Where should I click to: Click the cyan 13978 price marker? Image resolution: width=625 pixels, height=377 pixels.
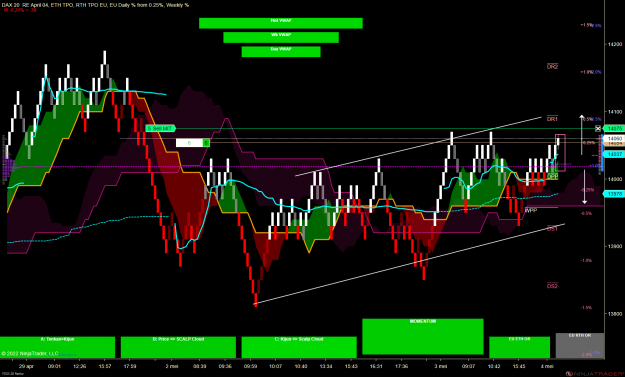coord(614,194)
